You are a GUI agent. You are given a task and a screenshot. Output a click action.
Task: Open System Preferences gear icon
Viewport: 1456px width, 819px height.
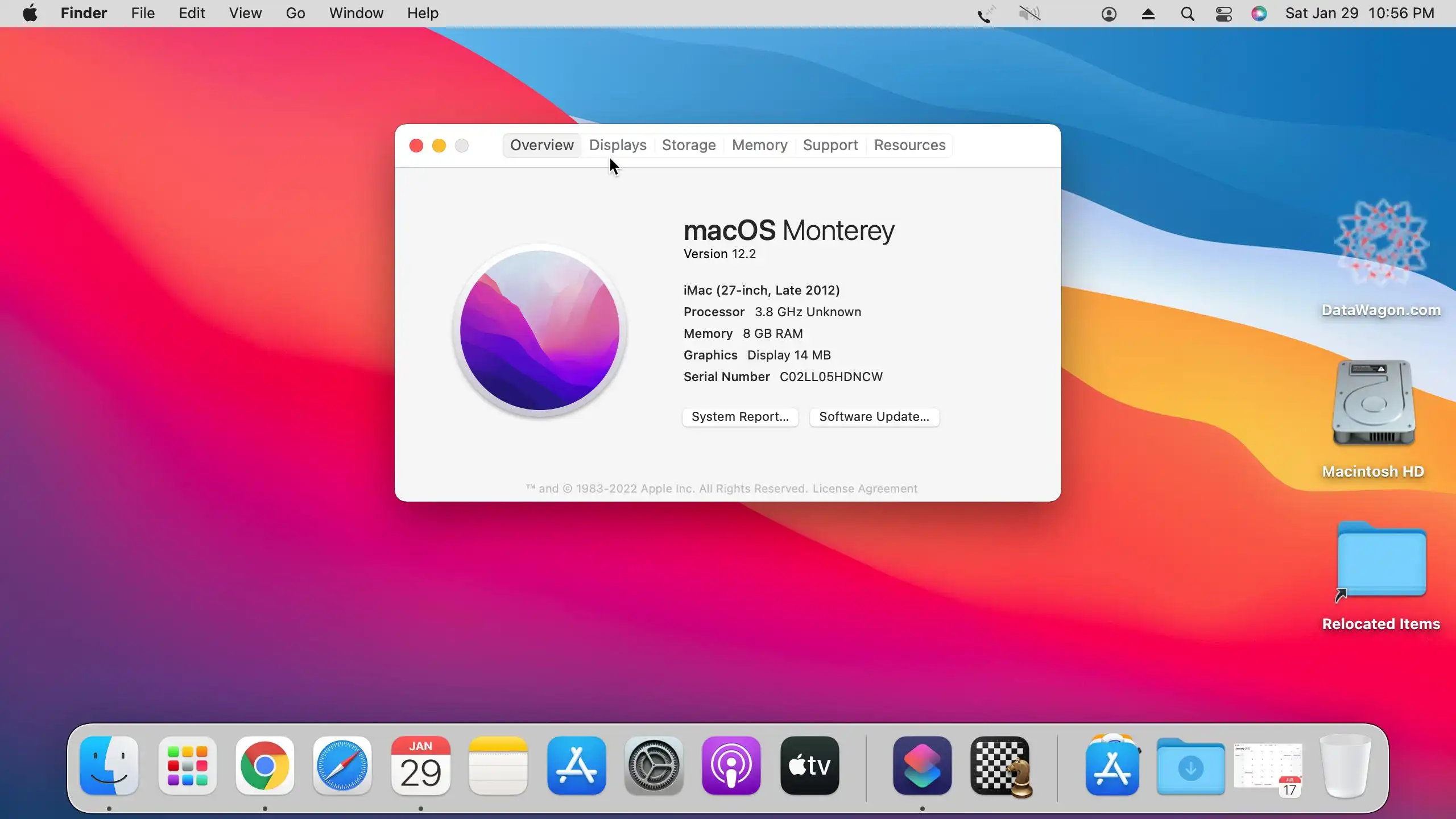pos(653,766)
